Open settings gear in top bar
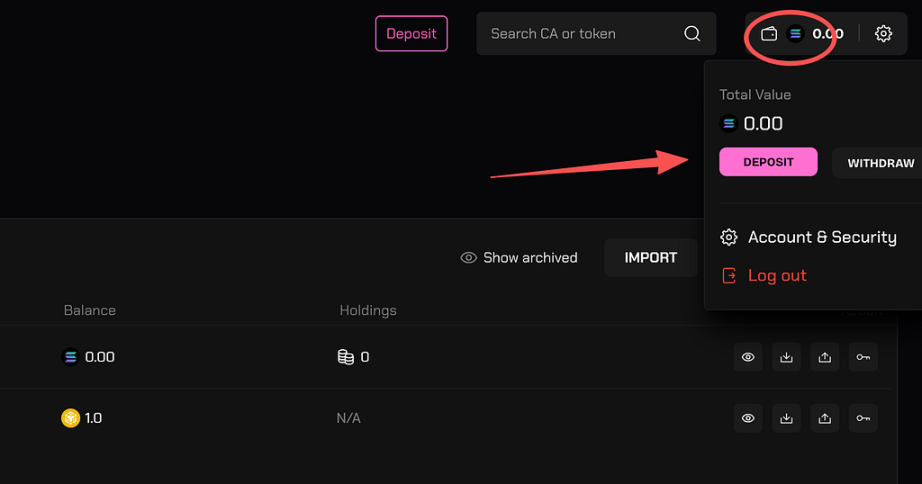 click(x=883, y=34)
